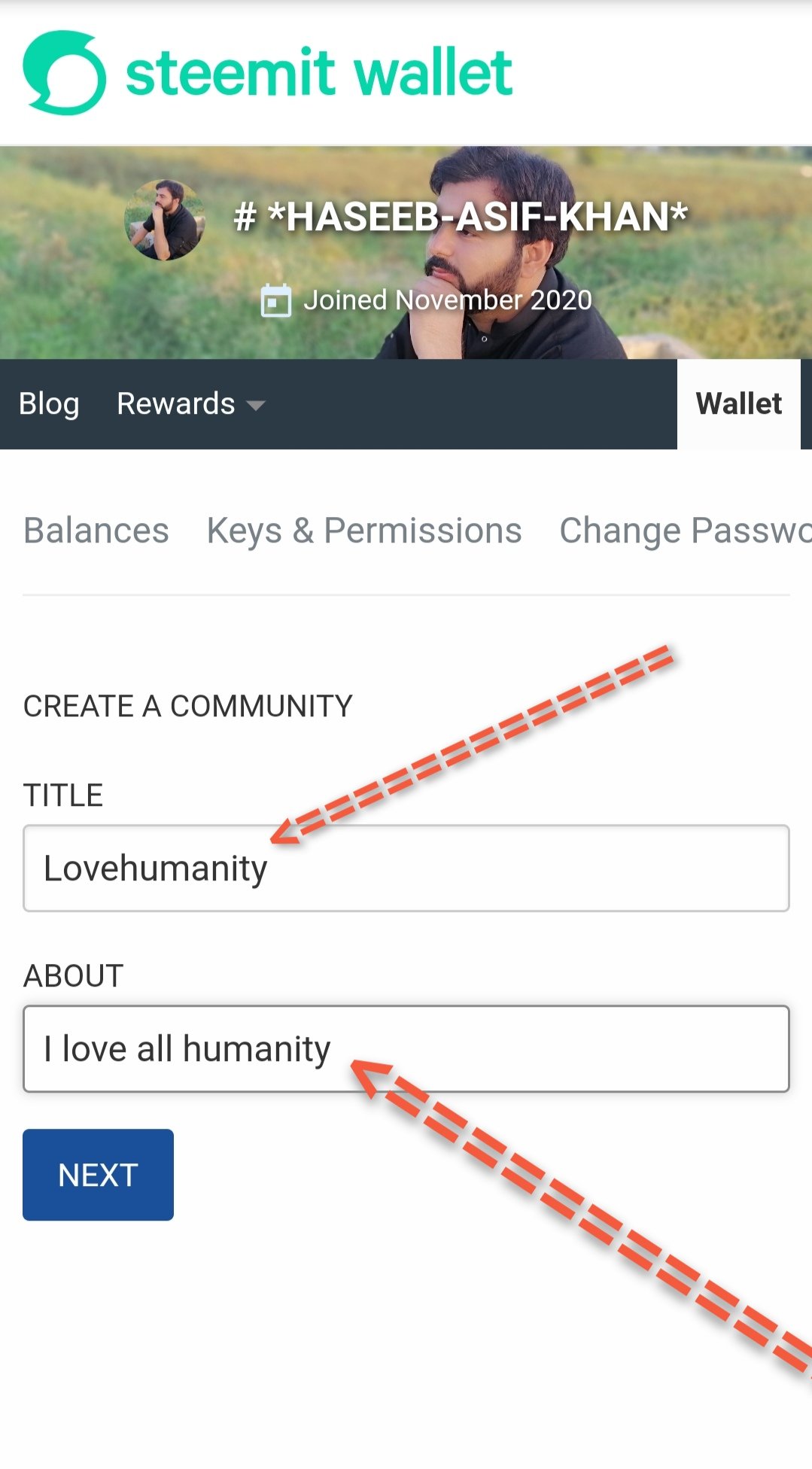Open the Rewards menu
The image size is (812, 1469).
pyautogui.click(x=191, y=404)
